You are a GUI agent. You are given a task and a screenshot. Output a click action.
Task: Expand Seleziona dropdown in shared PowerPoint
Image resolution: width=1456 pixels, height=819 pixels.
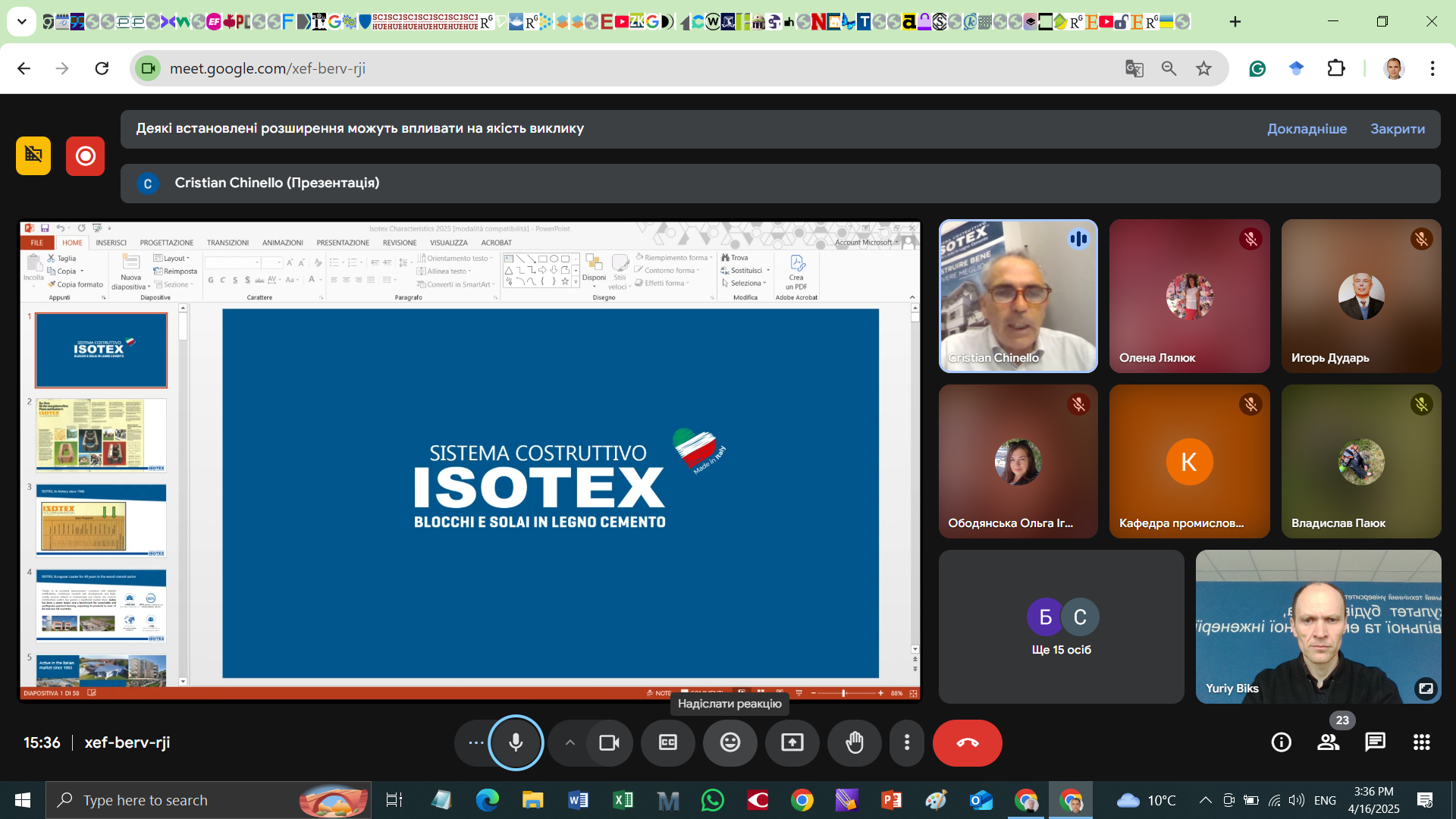tap(745, 284)
